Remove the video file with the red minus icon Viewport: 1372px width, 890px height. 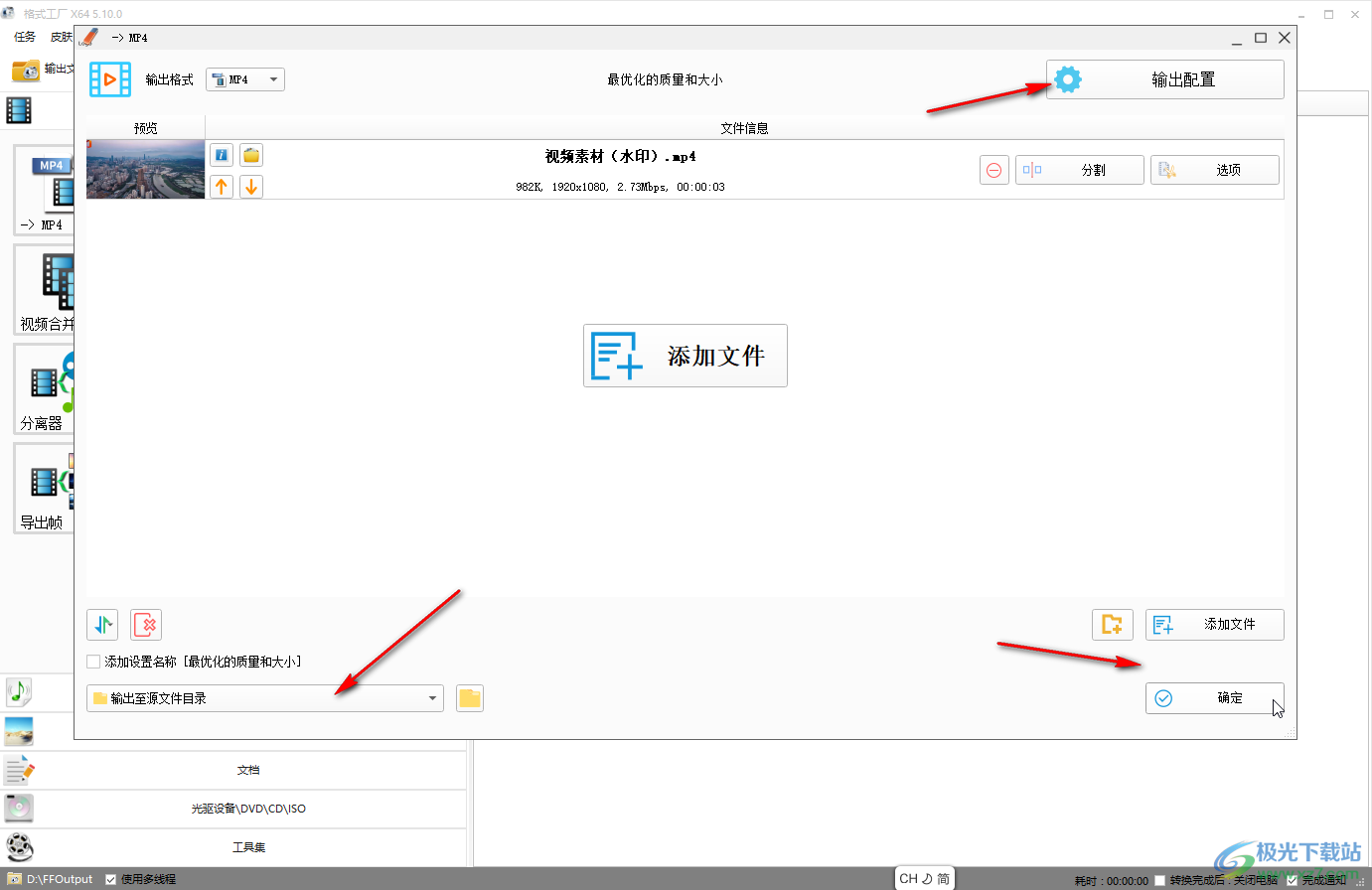coord(993,170)
